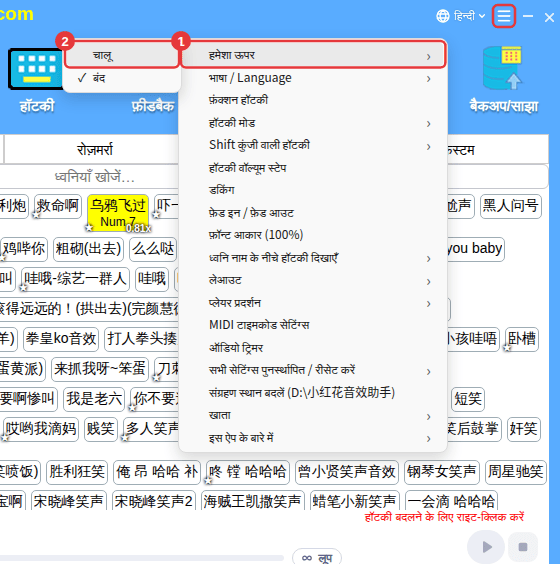This screenshot has height=564, width=560.
Task: Play the 奸笑 sound button
Action: (523, 429)
